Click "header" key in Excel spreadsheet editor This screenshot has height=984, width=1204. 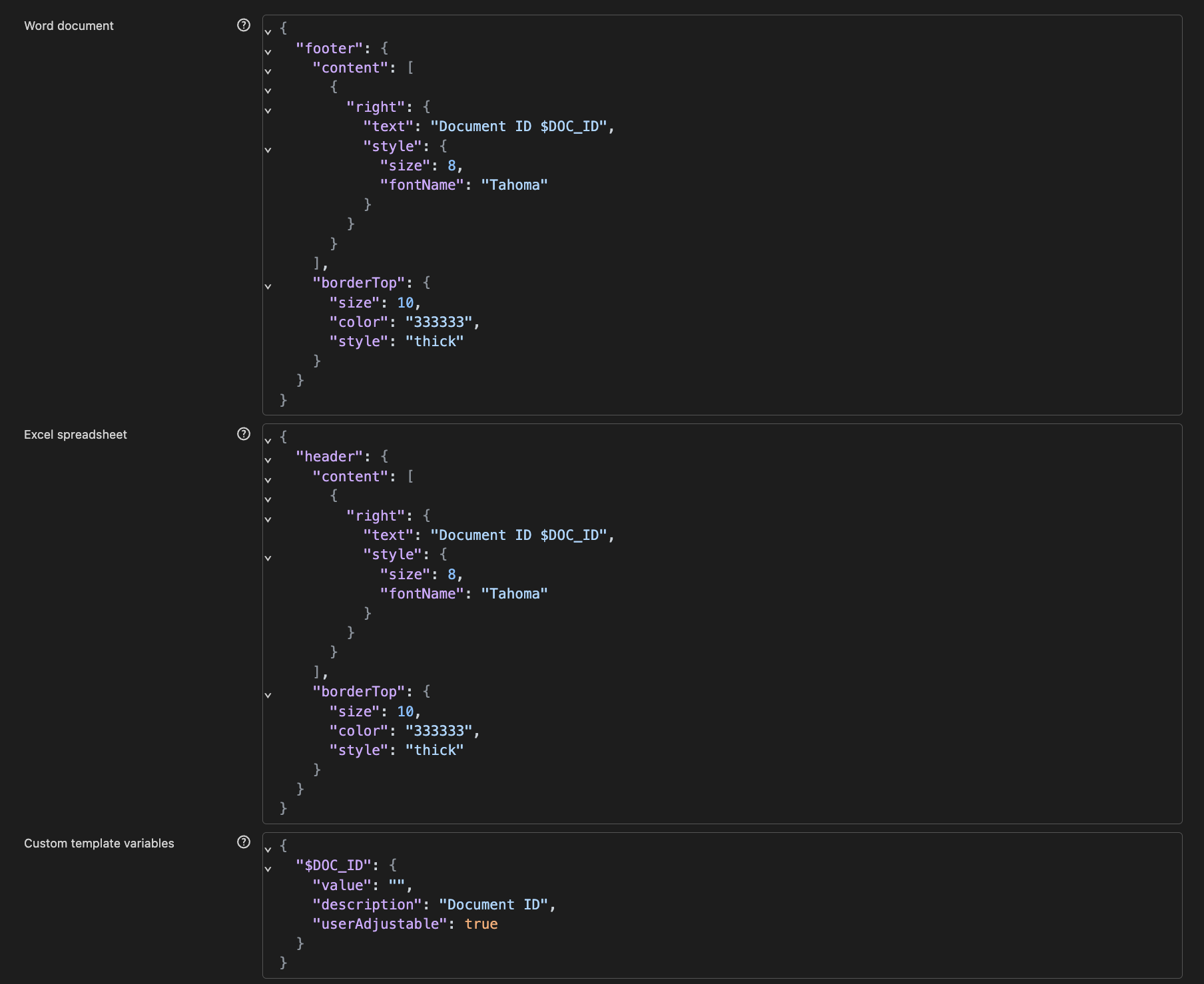330,457
